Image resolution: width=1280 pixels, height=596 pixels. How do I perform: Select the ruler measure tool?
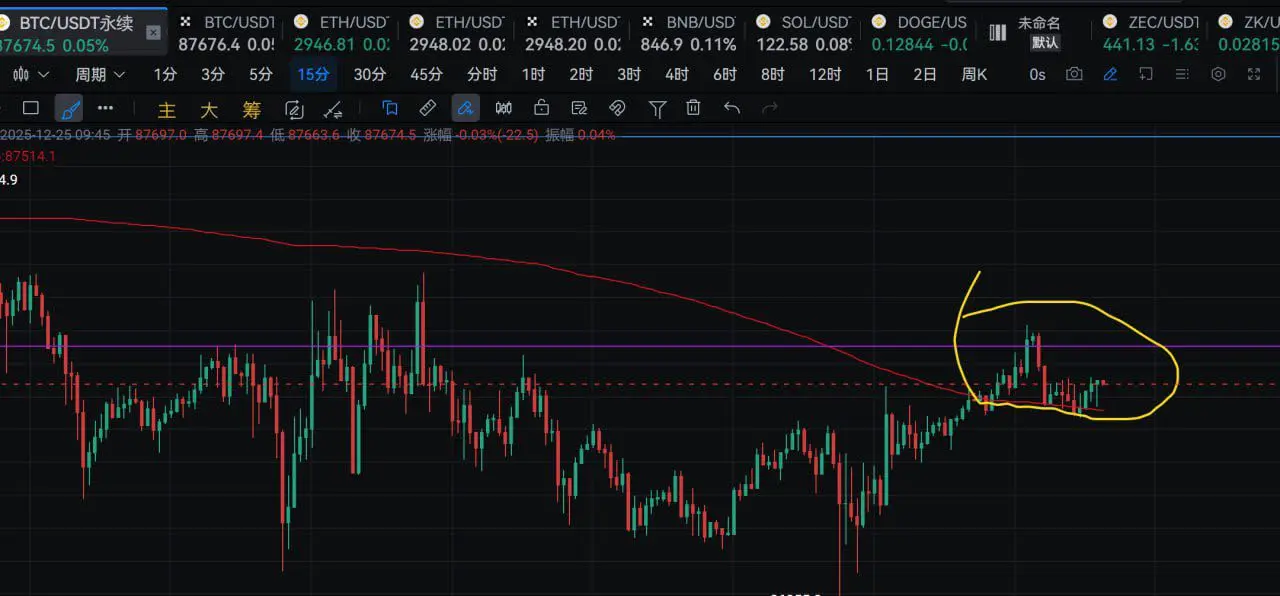(x=427, y=108)
